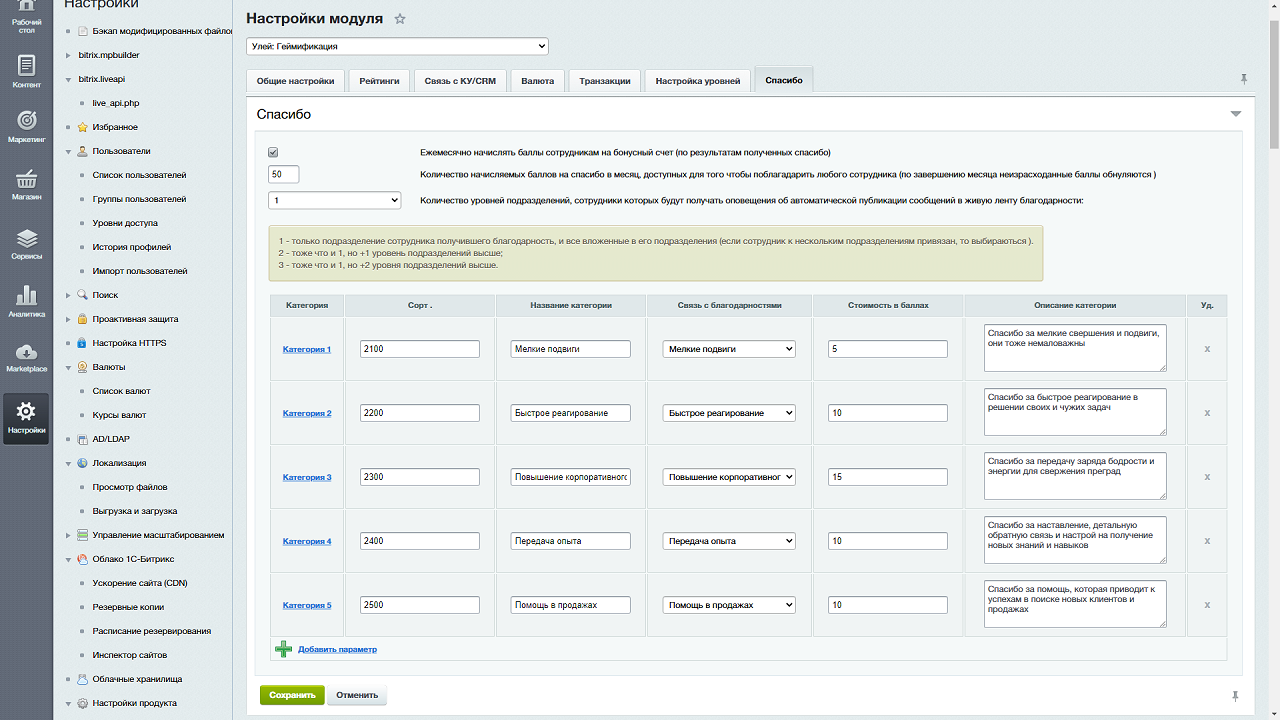This screenshot has height=720, width=1280.
Task: Open Аналитика chart icon
Action: coord(26,301)
